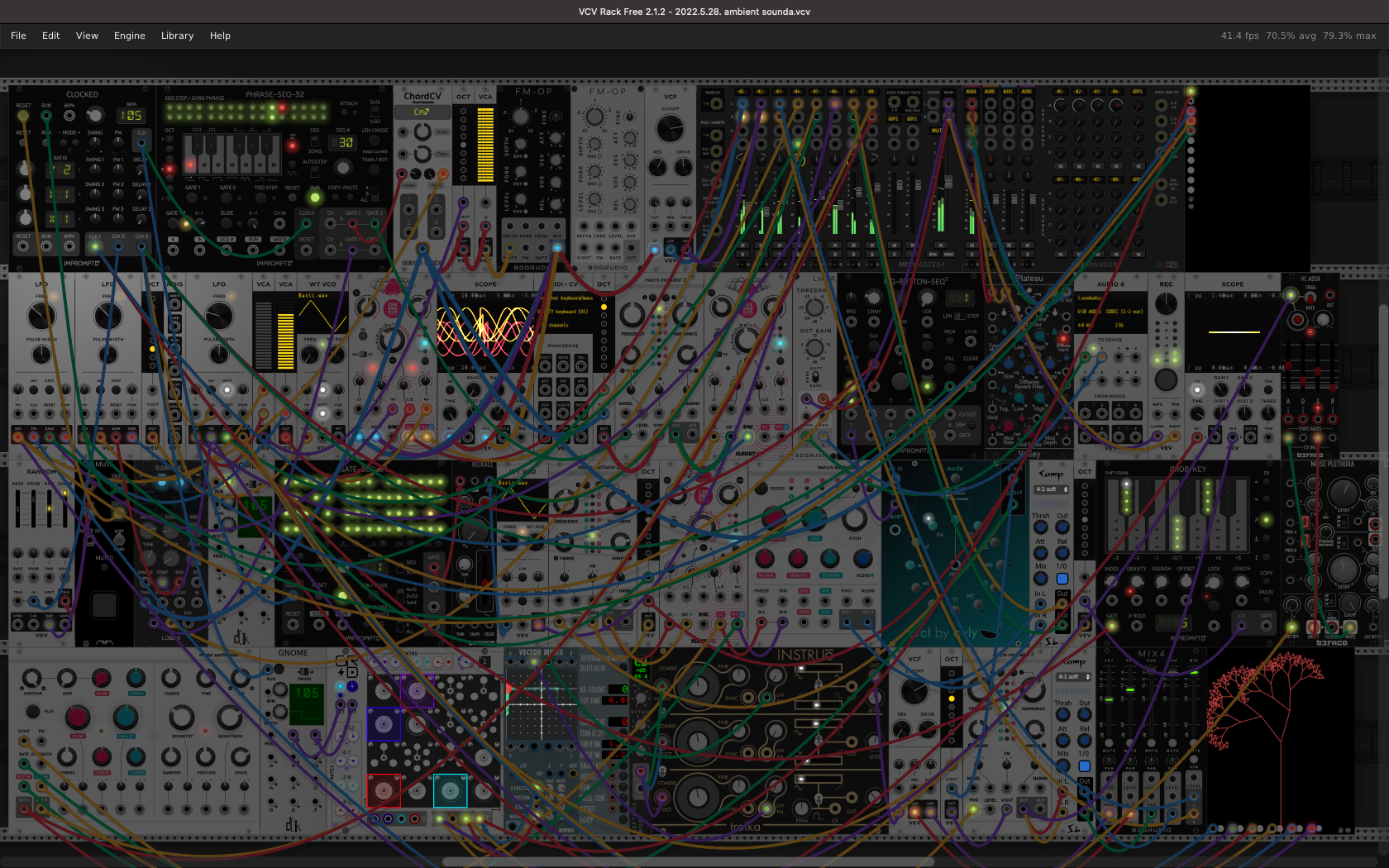Open the '4:1 soft' ratio dropdown on upper Komp
The height and width of the screenshot is (868, 1389).
(x=1052, y=489)
